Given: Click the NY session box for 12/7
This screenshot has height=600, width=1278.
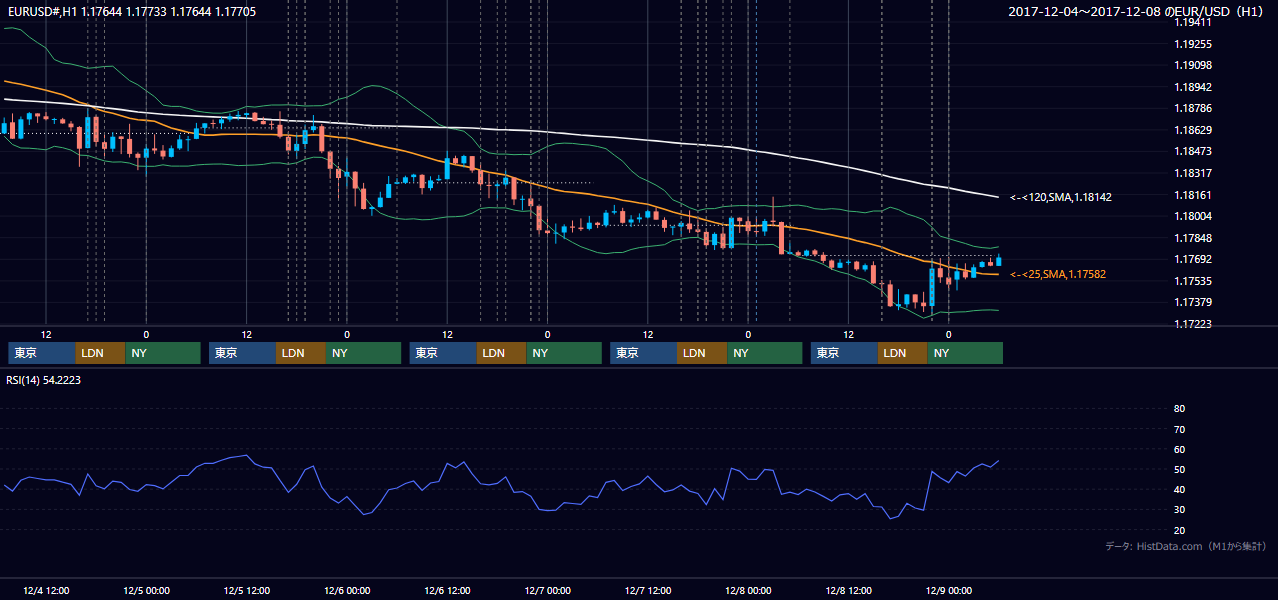Looking at the screenshot, I should pos(764,353).
